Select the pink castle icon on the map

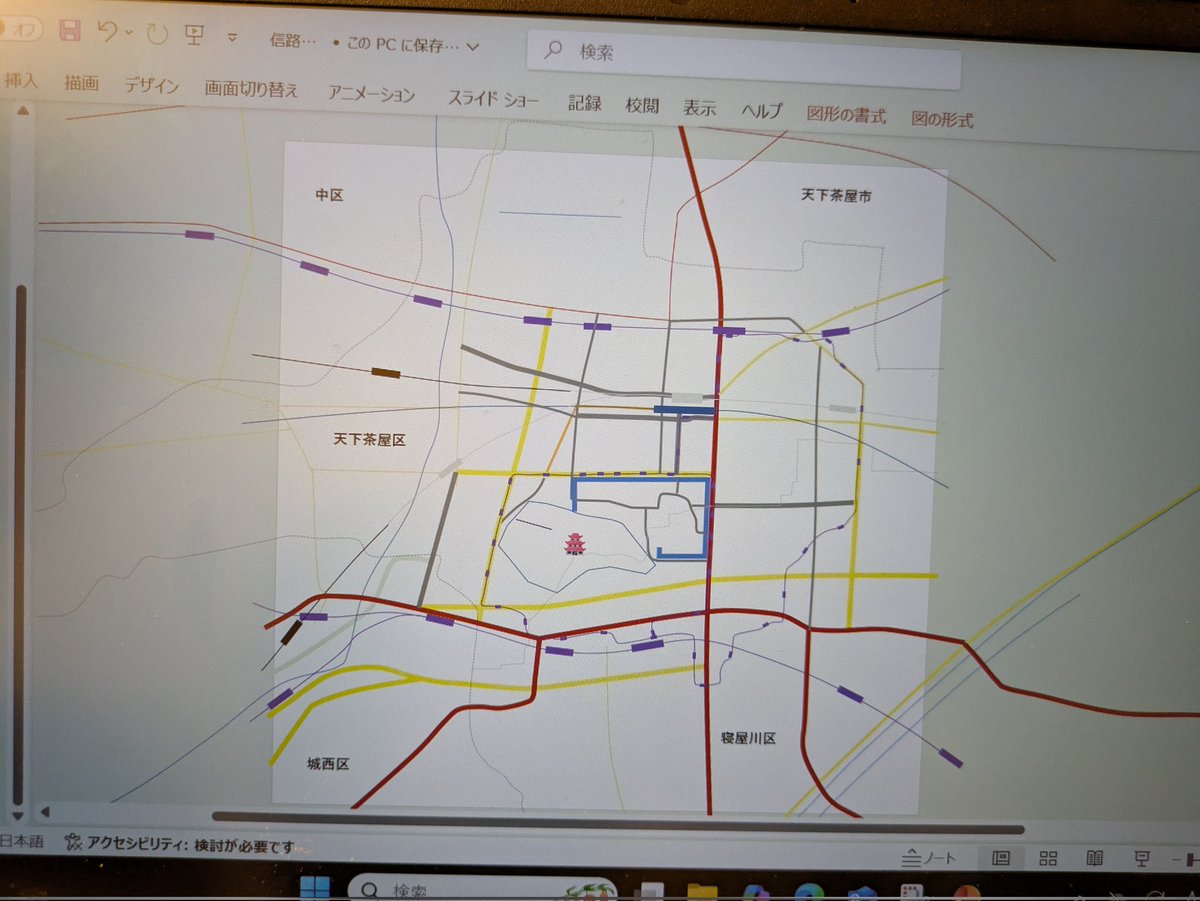click(x=575, y=543)
